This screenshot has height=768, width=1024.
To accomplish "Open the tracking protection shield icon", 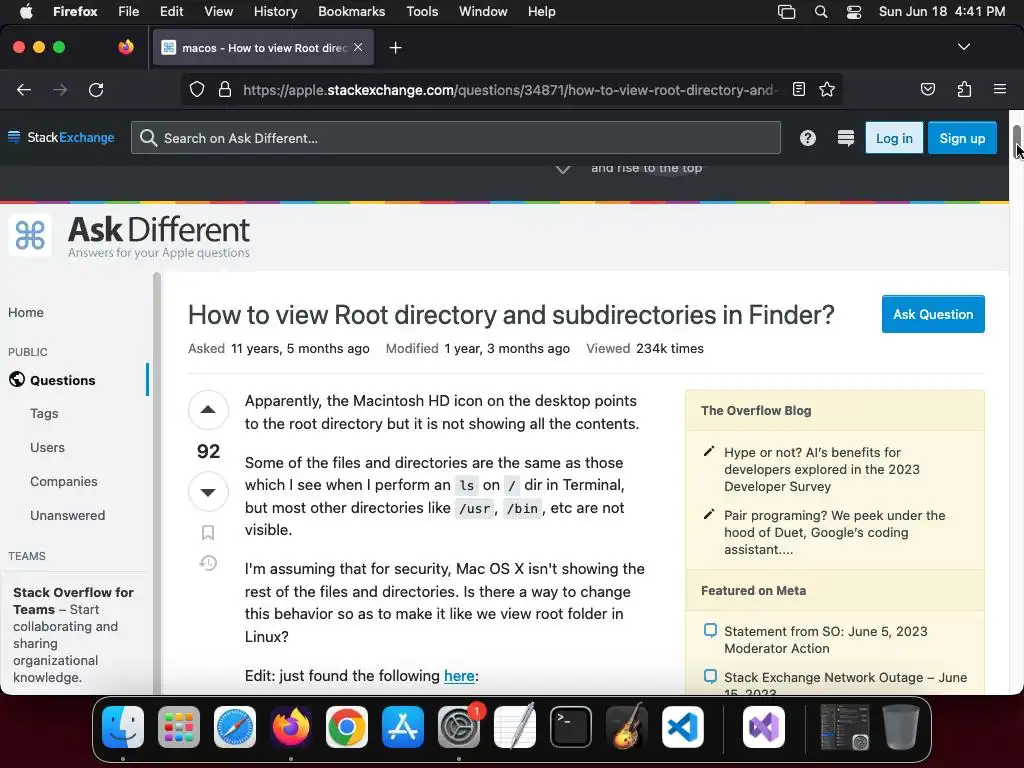I will (197, 89).
